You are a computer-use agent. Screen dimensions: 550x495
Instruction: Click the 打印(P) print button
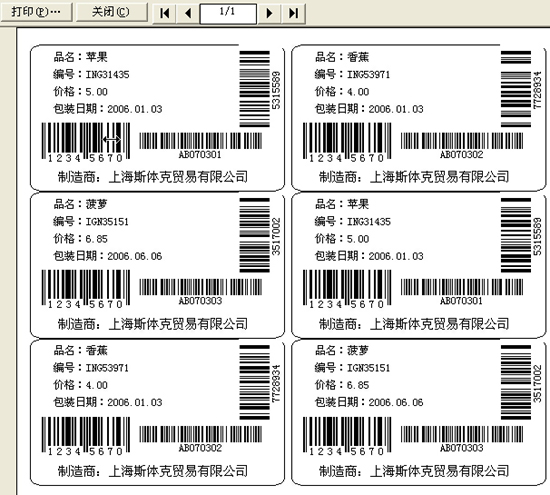click(x=36, y=12)
